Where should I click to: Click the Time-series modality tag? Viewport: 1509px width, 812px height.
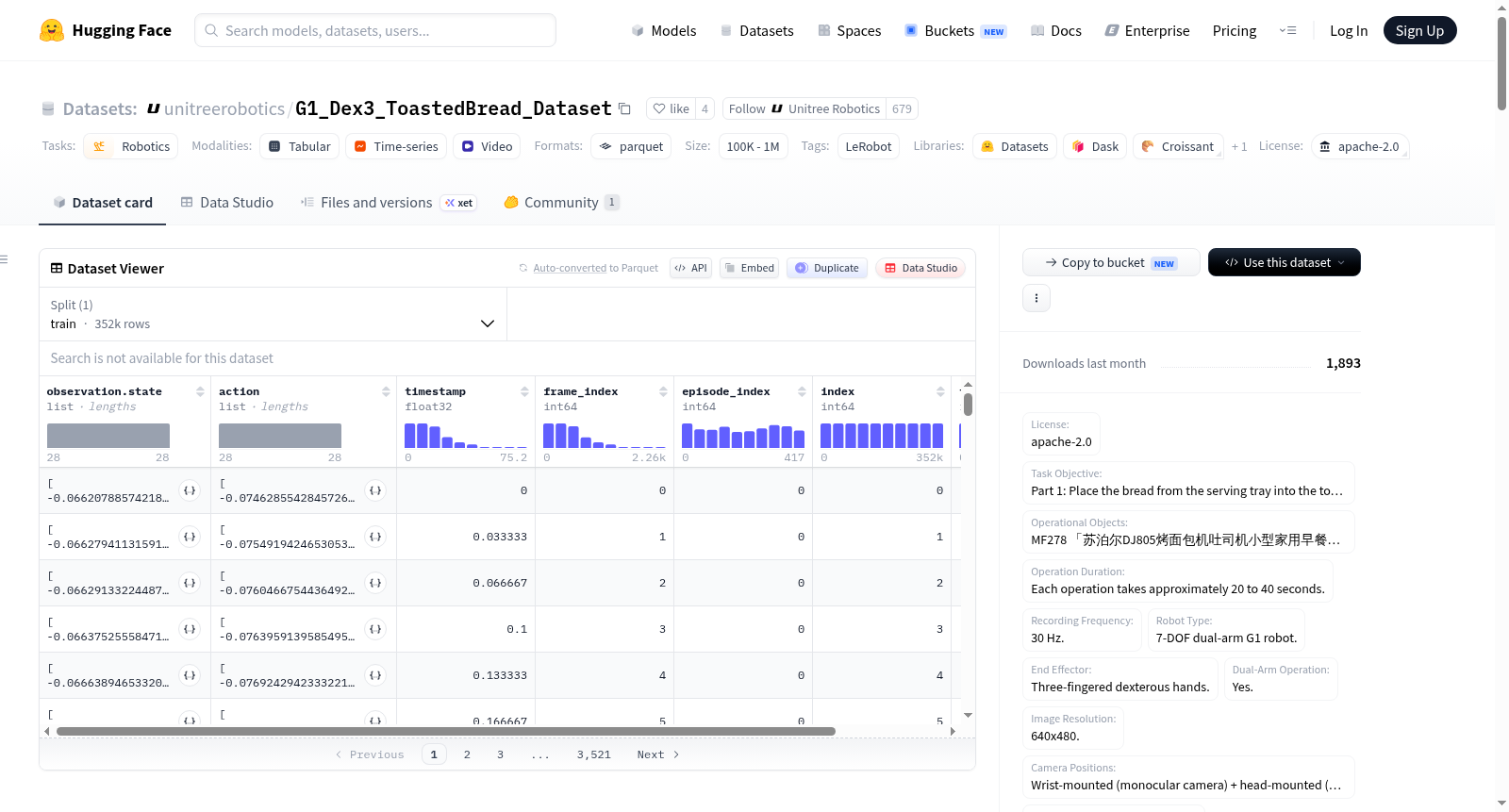(396, 146)
